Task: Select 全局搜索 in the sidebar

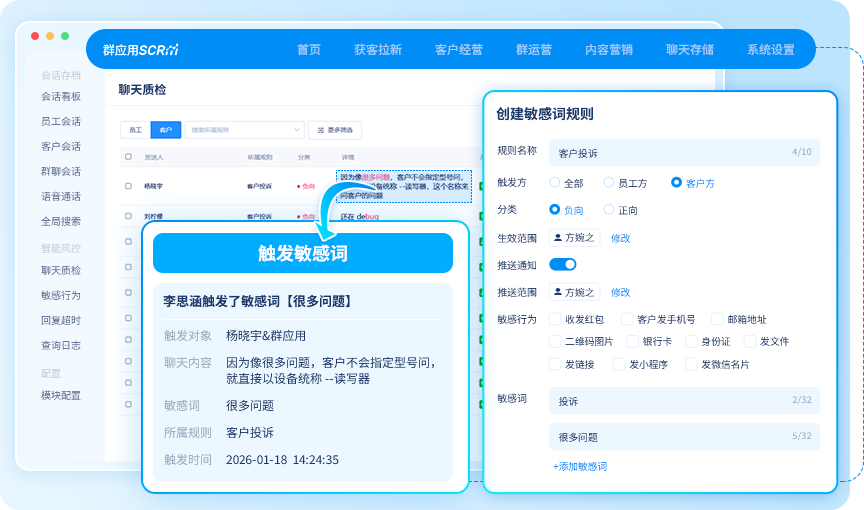Action: [61, 221]
